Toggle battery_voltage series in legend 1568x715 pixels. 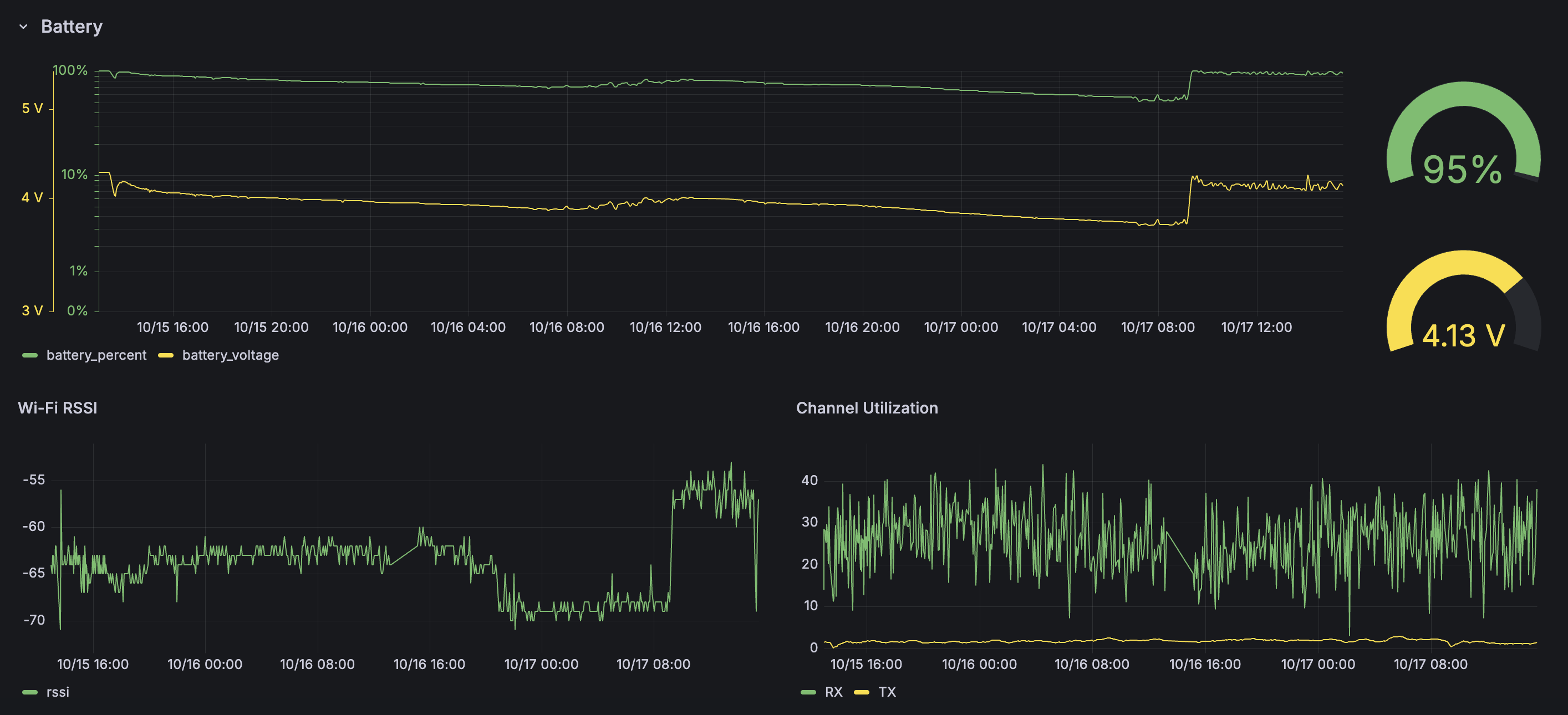[x=230, y=355]
